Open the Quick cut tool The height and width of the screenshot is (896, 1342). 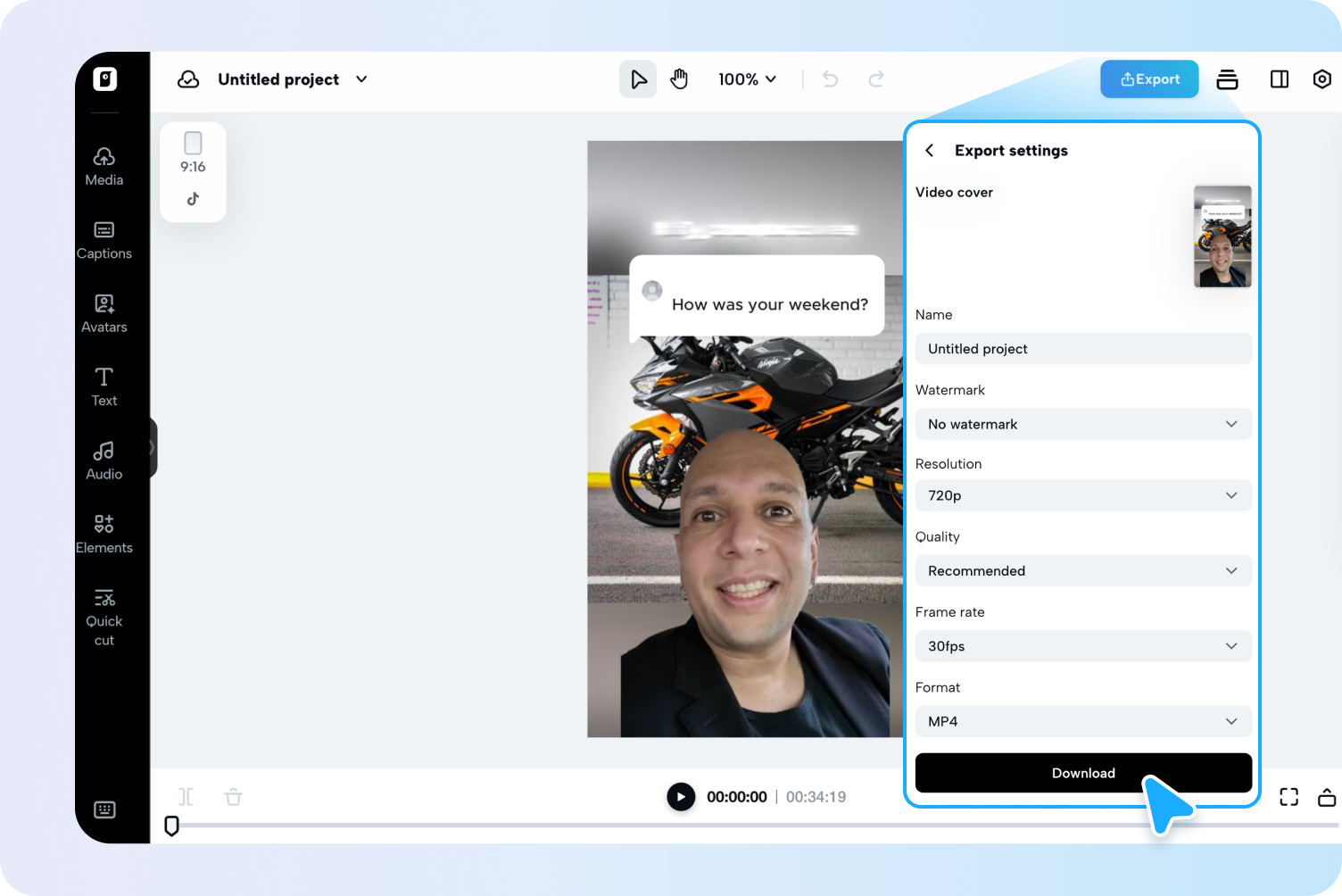(104, 617)
